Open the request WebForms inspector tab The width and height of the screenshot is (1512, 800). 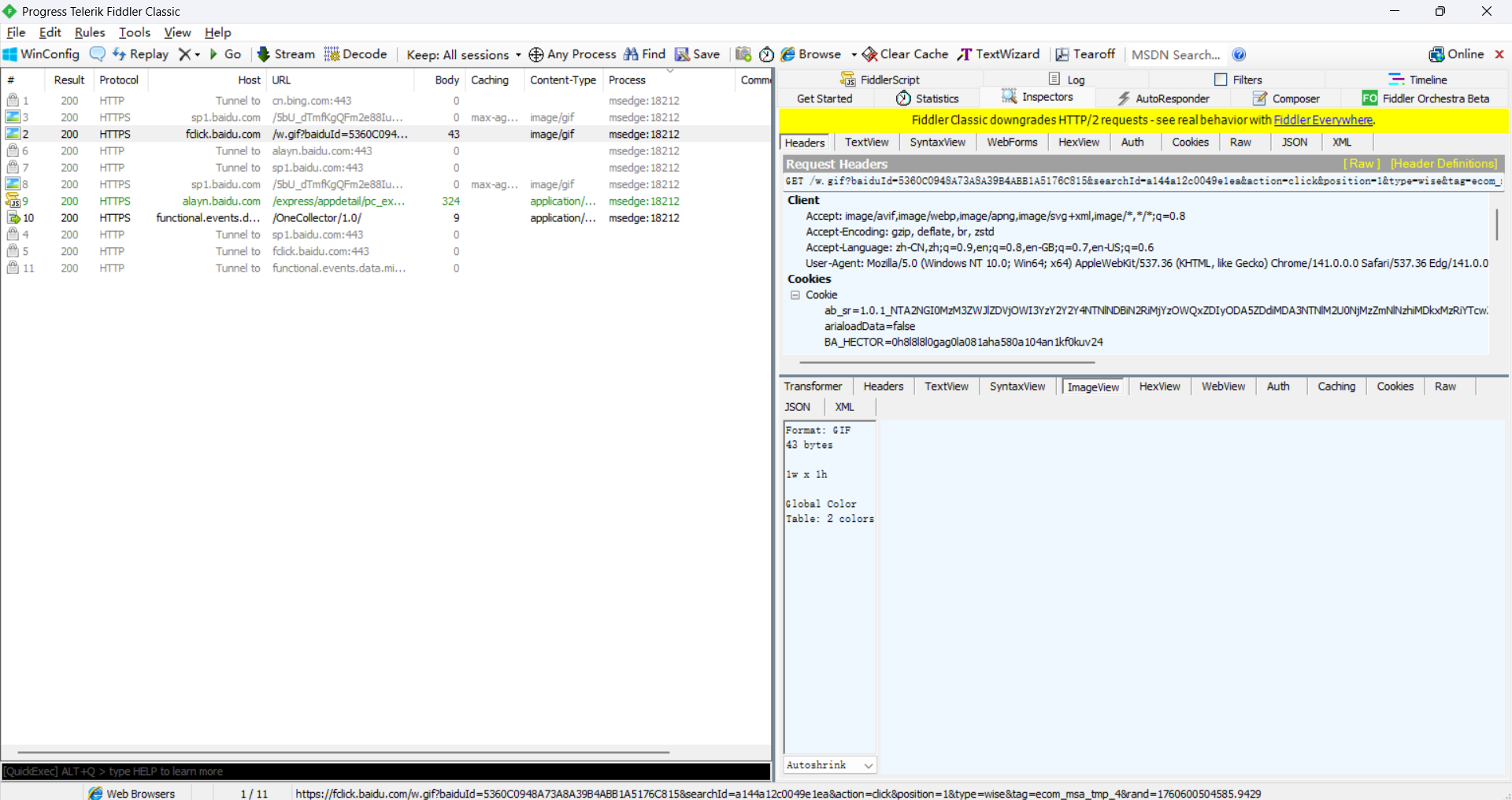click(x=1012, y=142)
